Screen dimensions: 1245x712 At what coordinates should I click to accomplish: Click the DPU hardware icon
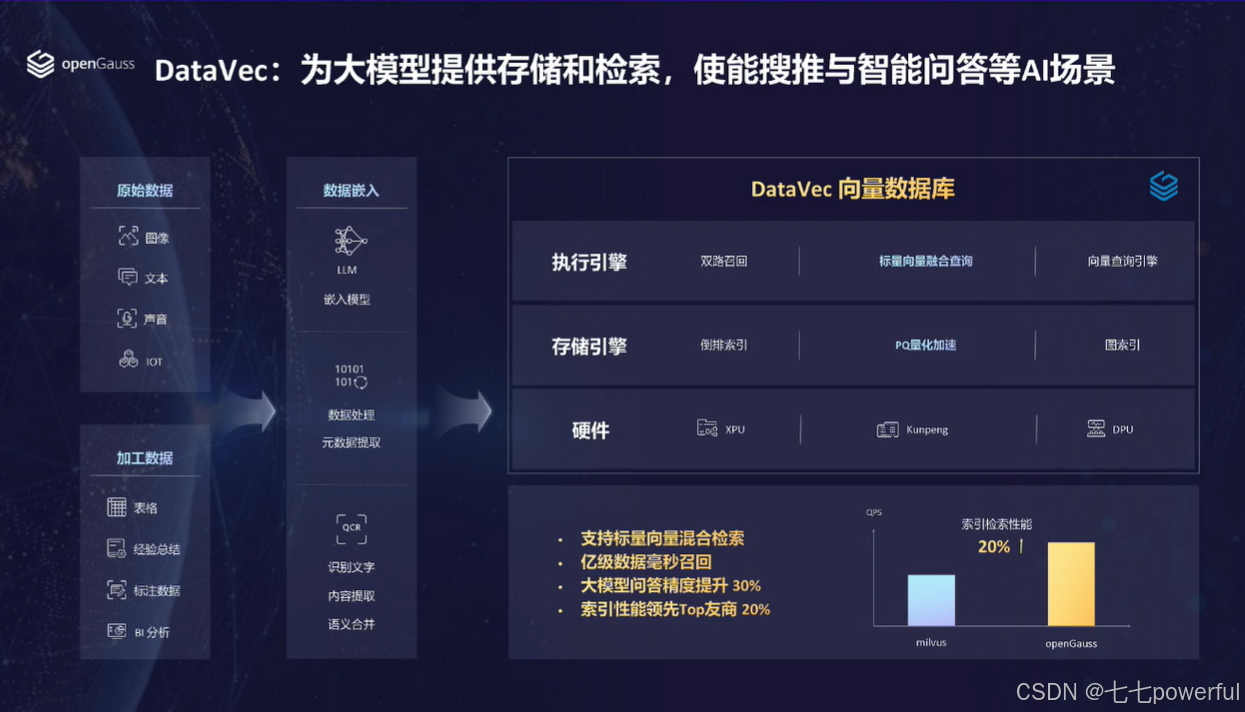(1096, 428)
